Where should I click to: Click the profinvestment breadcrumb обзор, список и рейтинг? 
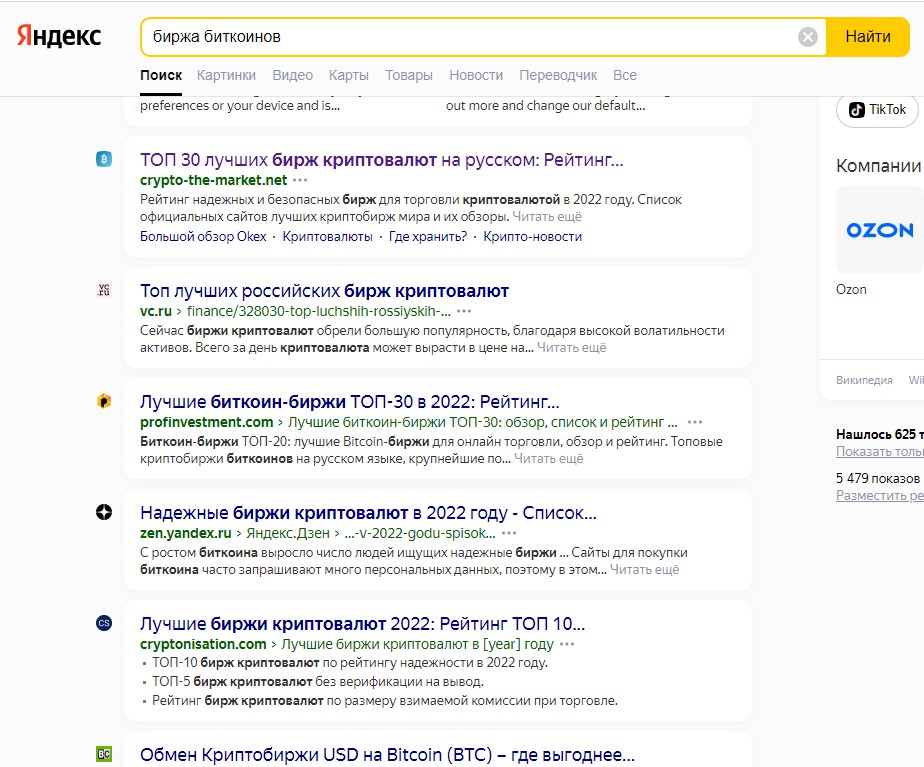pos(483,422)
